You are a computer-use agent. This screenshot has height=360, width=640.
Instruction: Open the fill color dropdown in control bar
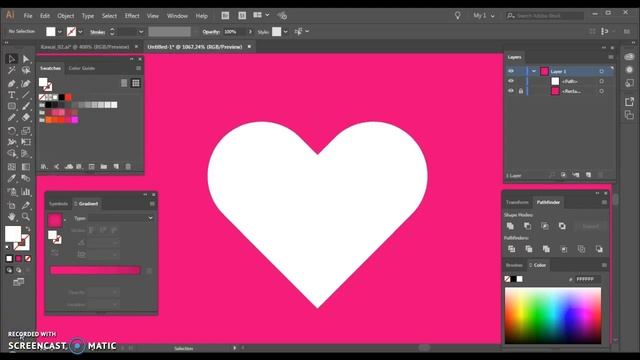tap(60, 31)
